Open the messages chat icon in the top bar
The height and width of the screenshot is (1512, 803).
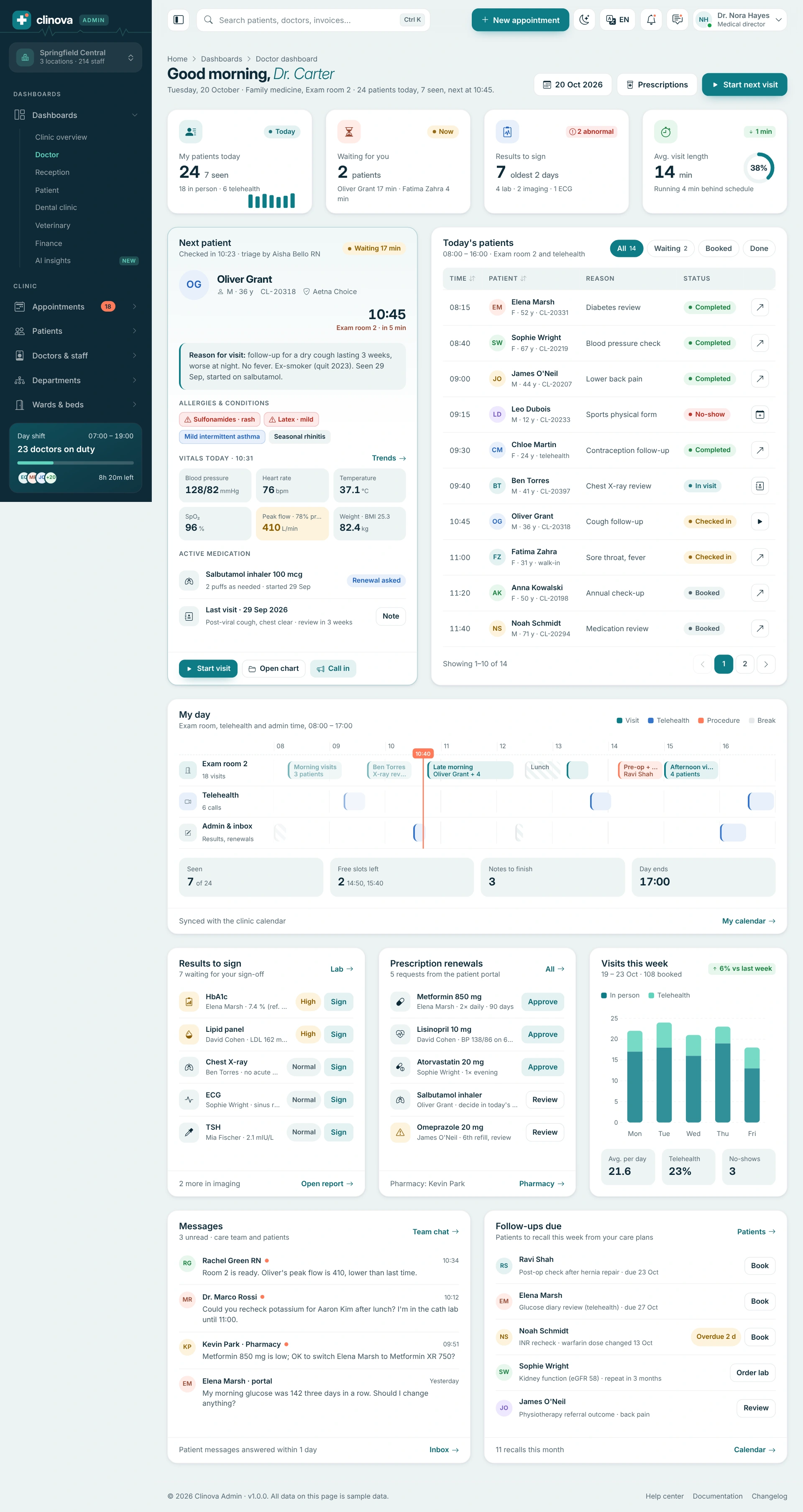[677, 20]
